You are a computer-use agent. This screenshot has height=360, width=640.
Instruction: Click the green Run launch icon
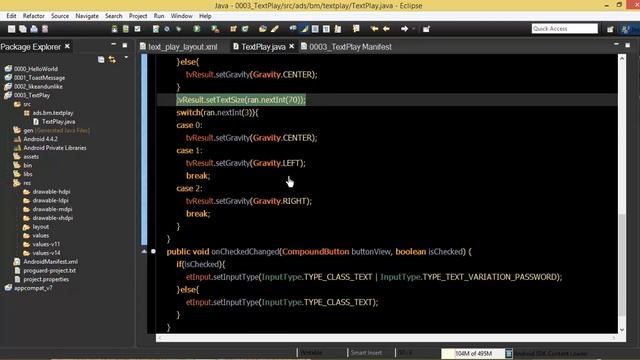click(197, 29)
